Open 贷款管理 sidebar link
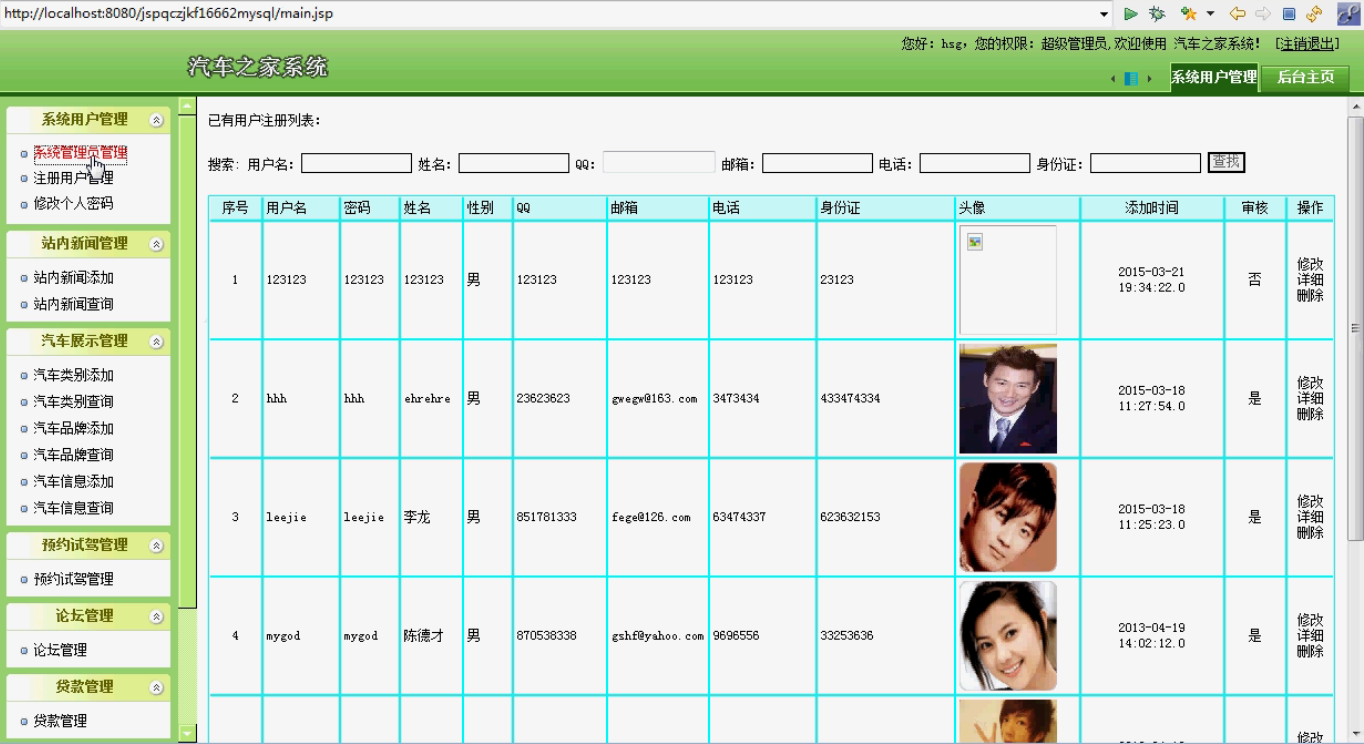 (x=60, y=721)
